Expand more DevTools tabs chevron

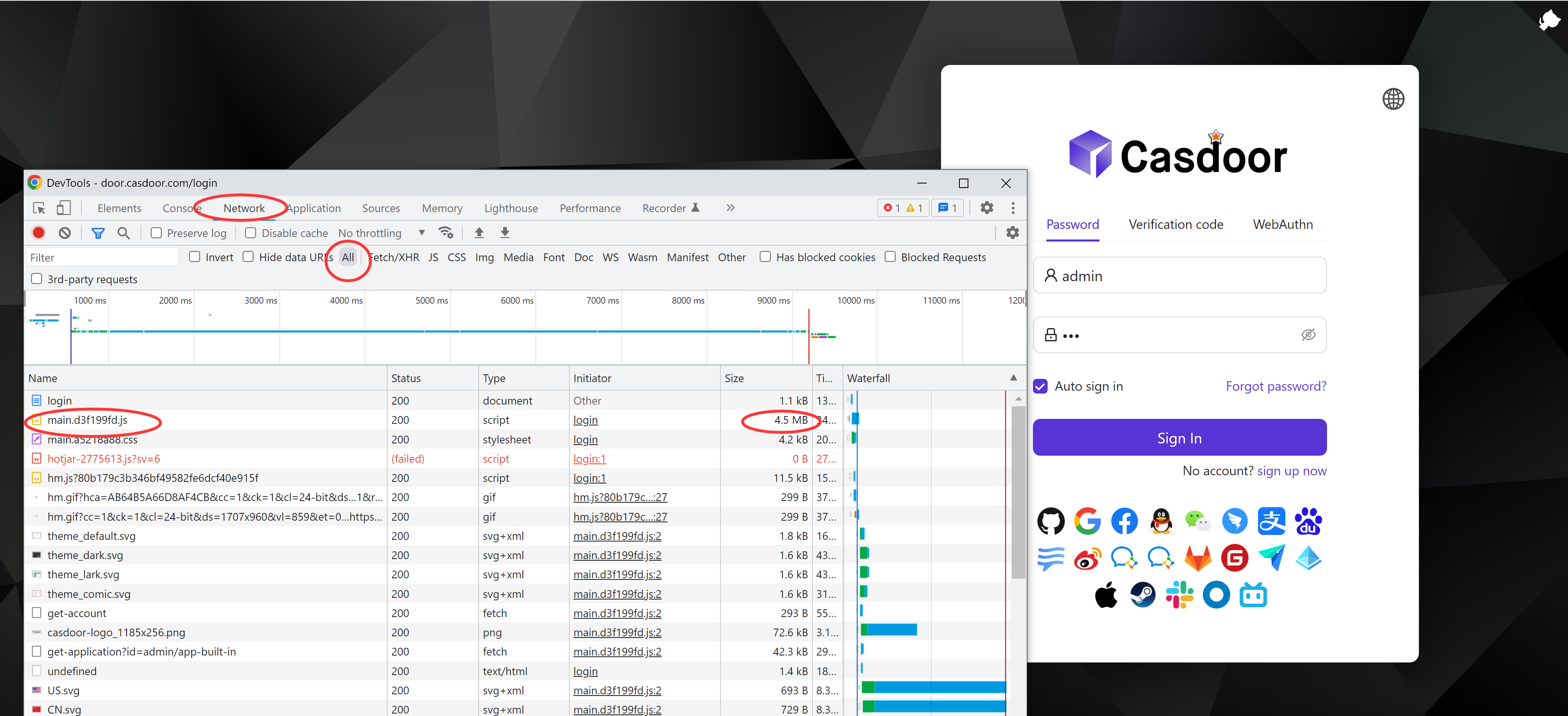pyautogui.click(x=730, y=208)
